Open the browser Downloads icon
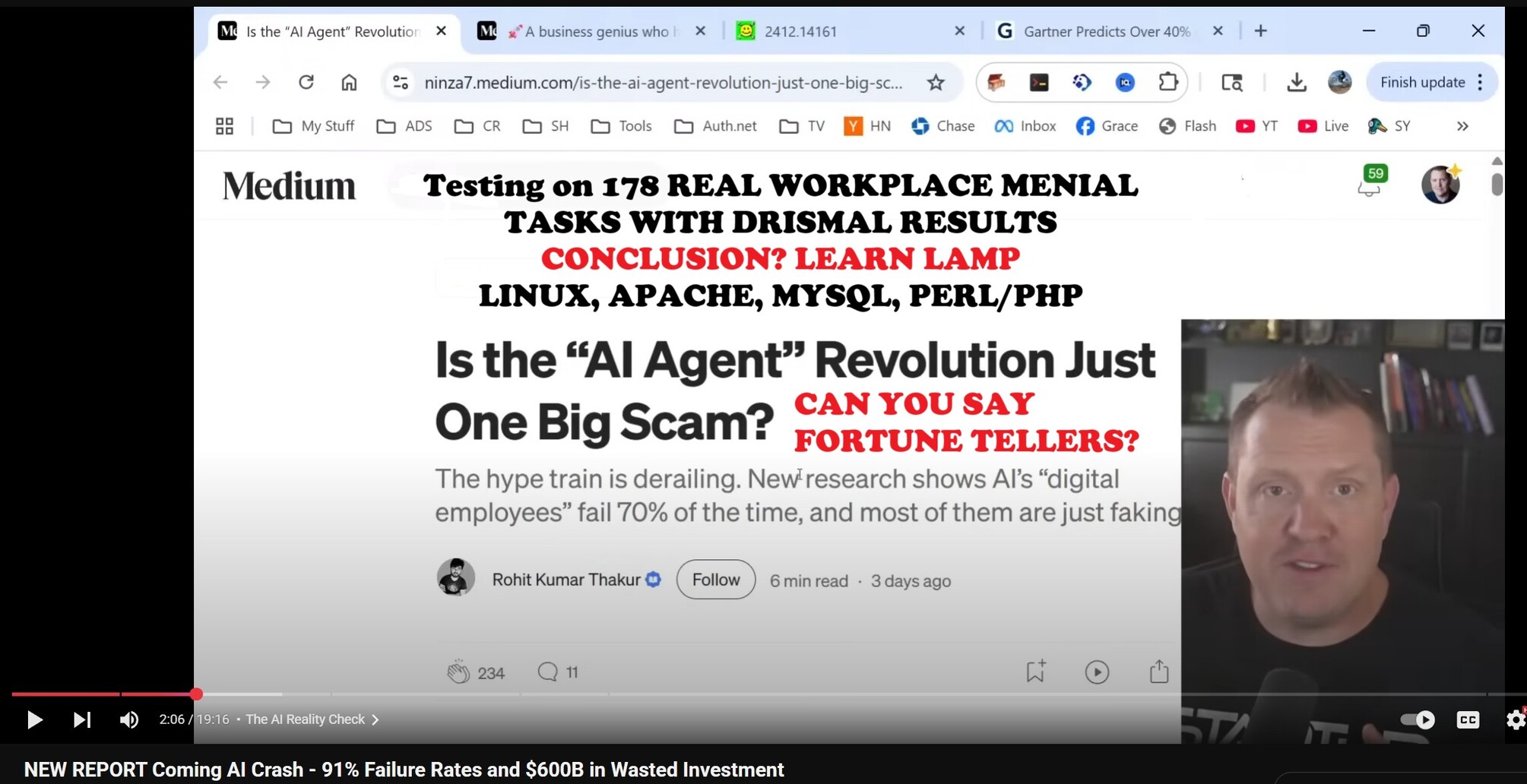This screenshot has width=1527, height=784. (x=1297, y=82)
